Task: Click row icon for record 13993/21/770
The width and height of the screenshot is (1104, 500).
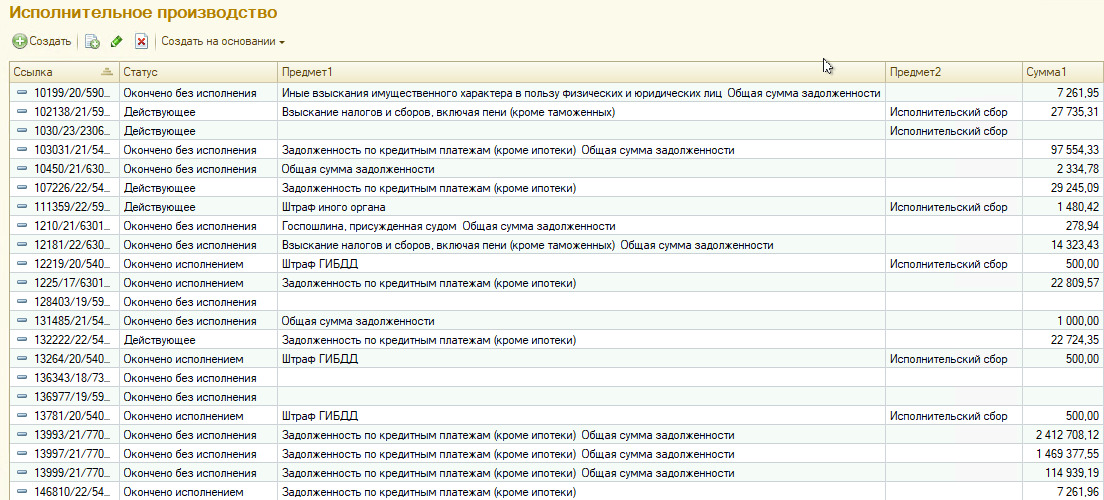Action: click(22, 435)
